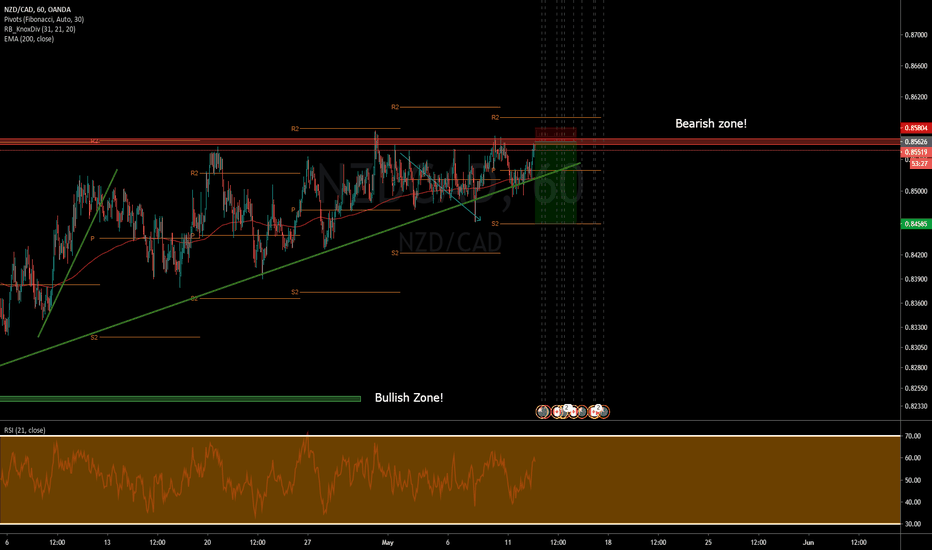
Task: Click the '13' date on time axis
Action: coord(107,542)
